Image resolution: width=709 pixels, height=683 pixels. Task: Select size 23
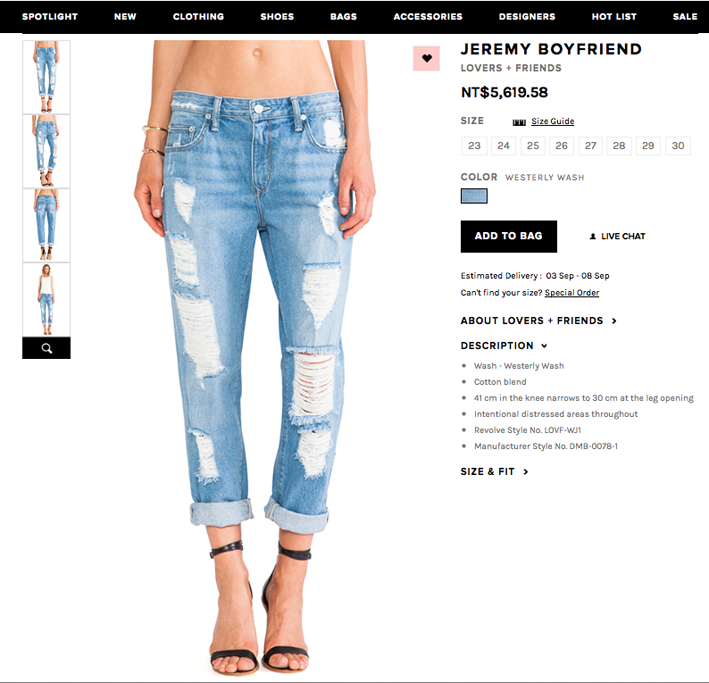[x=474, y=146]
